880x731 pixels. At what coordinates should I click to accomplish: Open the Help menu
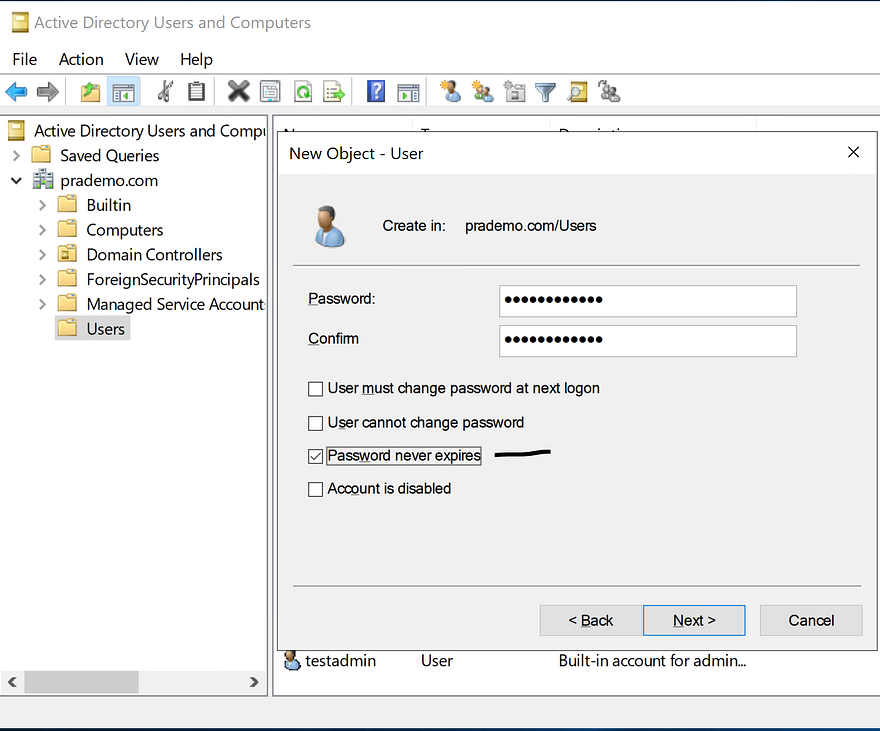[x=196, y=59]
